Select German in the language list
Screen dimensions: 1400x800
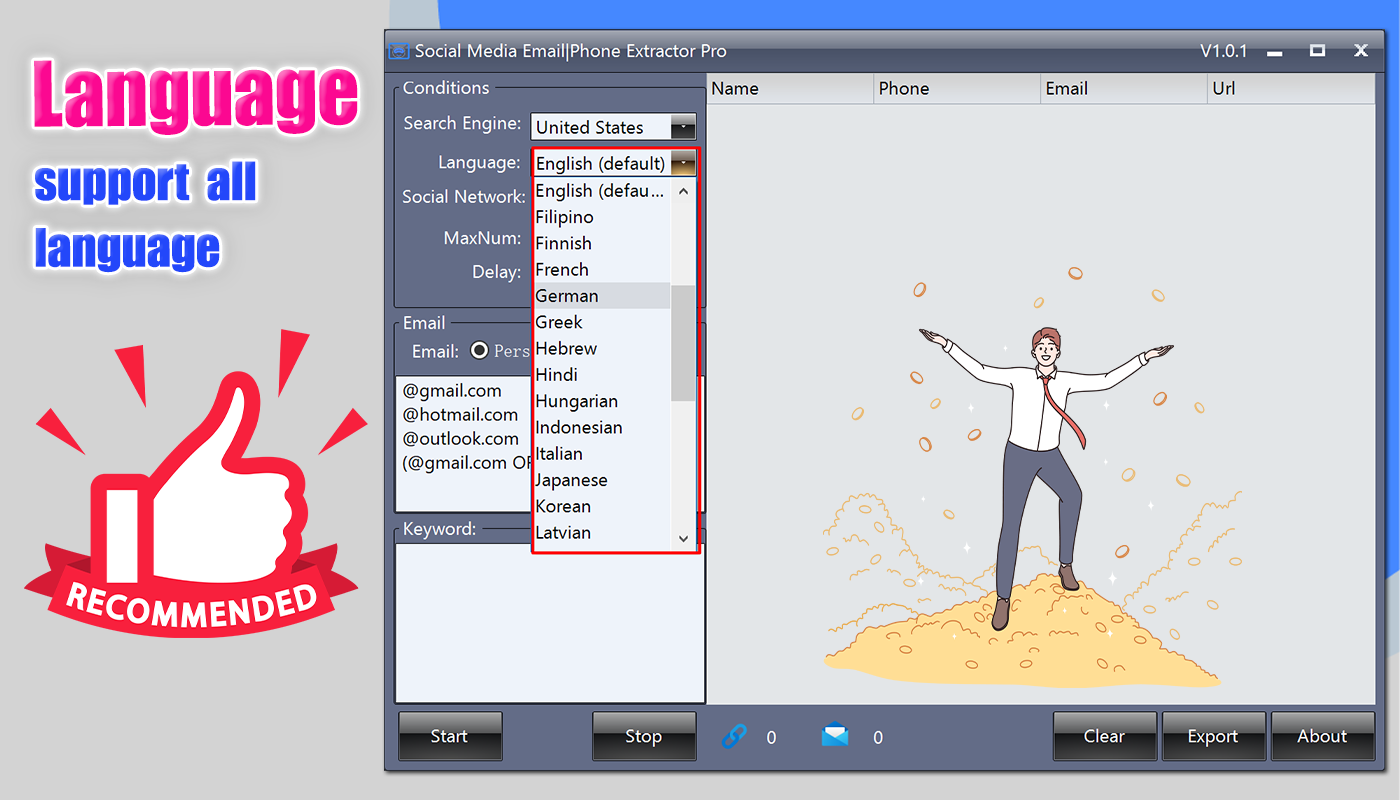[601, 296]
